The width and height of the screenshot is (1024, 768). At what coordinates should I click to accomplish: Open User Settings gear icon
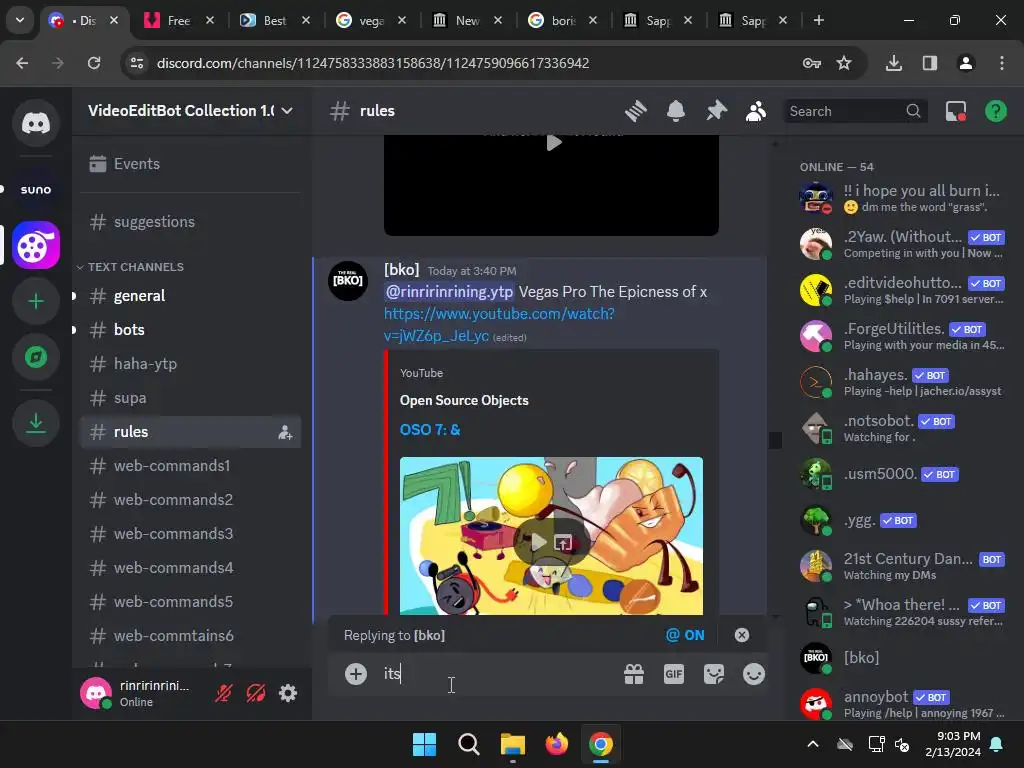pos(288,693)
